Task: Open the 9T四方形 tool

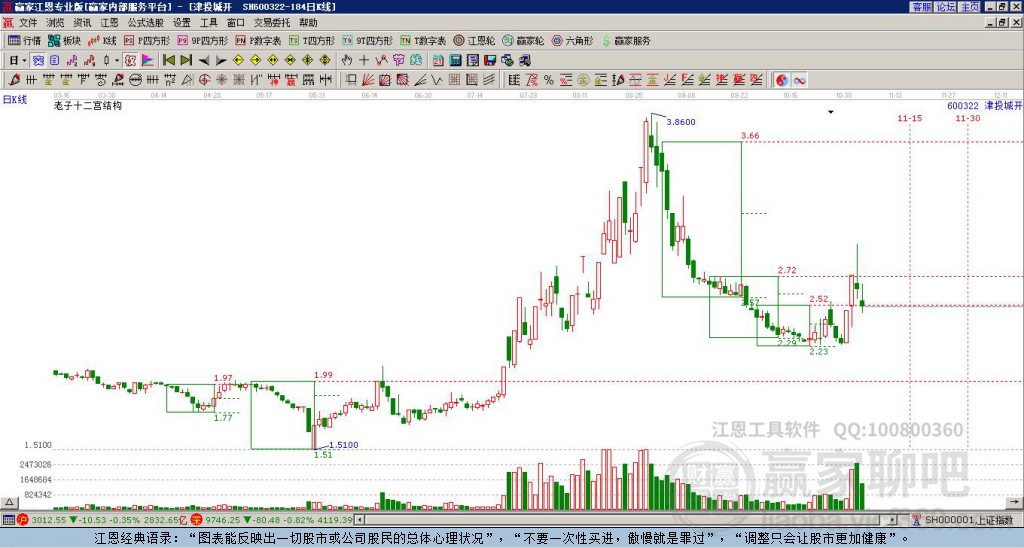Action: click(x=367, y=40)
